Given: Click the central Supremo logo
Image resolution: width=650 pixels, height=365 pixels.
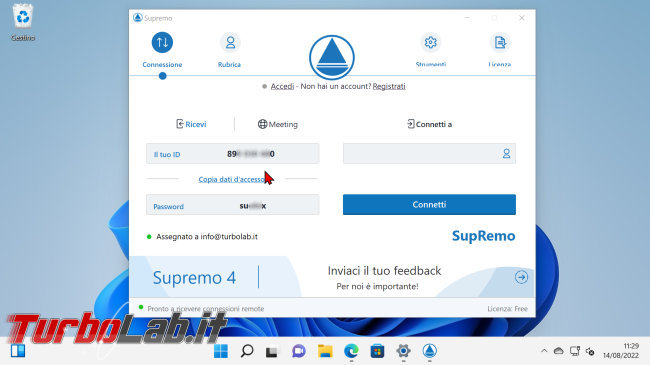Looking at the screenshot, I should tap(332, 57).
